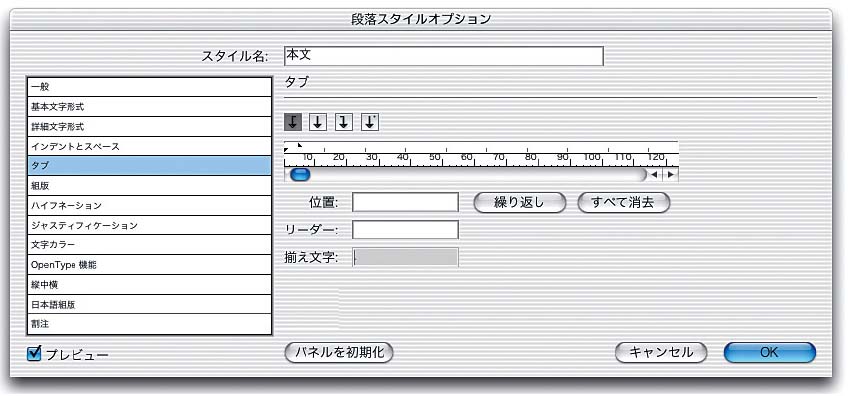This screenshot has height=396, width=849.
Task: Open the 詳細文字形式 category
Action: click(x=149, y=127)
